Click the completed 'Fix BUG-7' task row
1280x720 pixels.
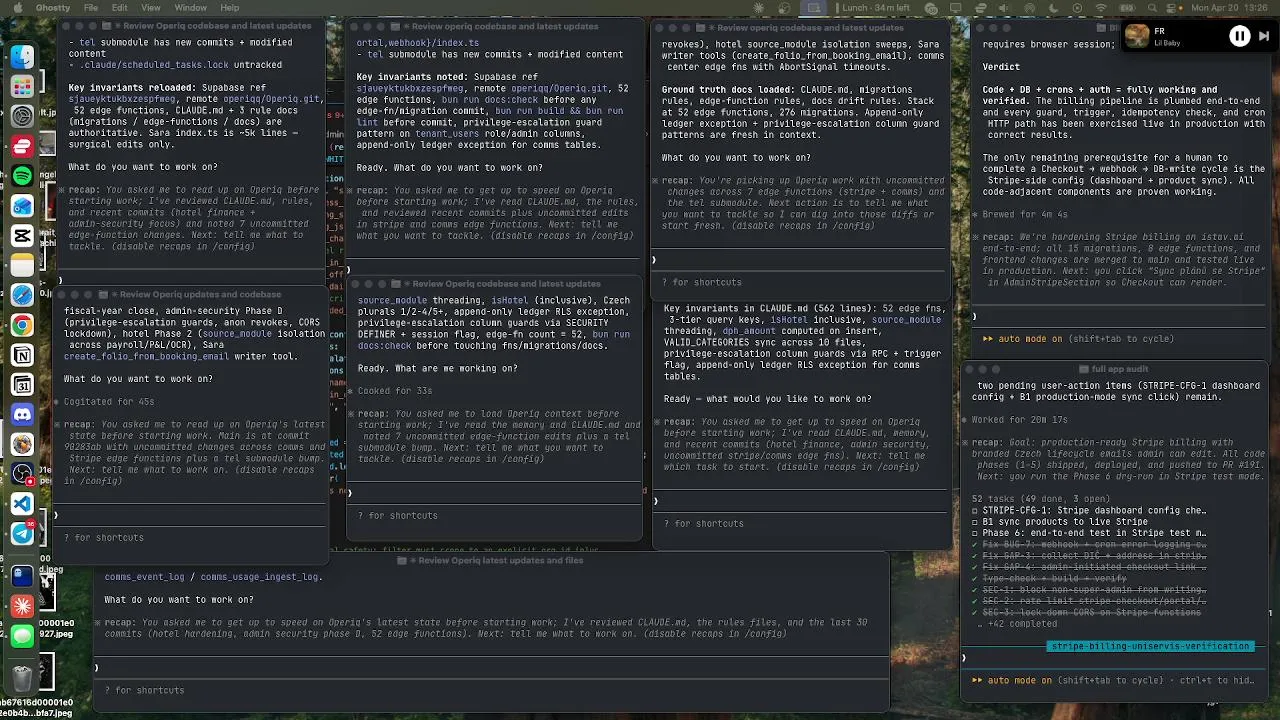(1089, 545)
